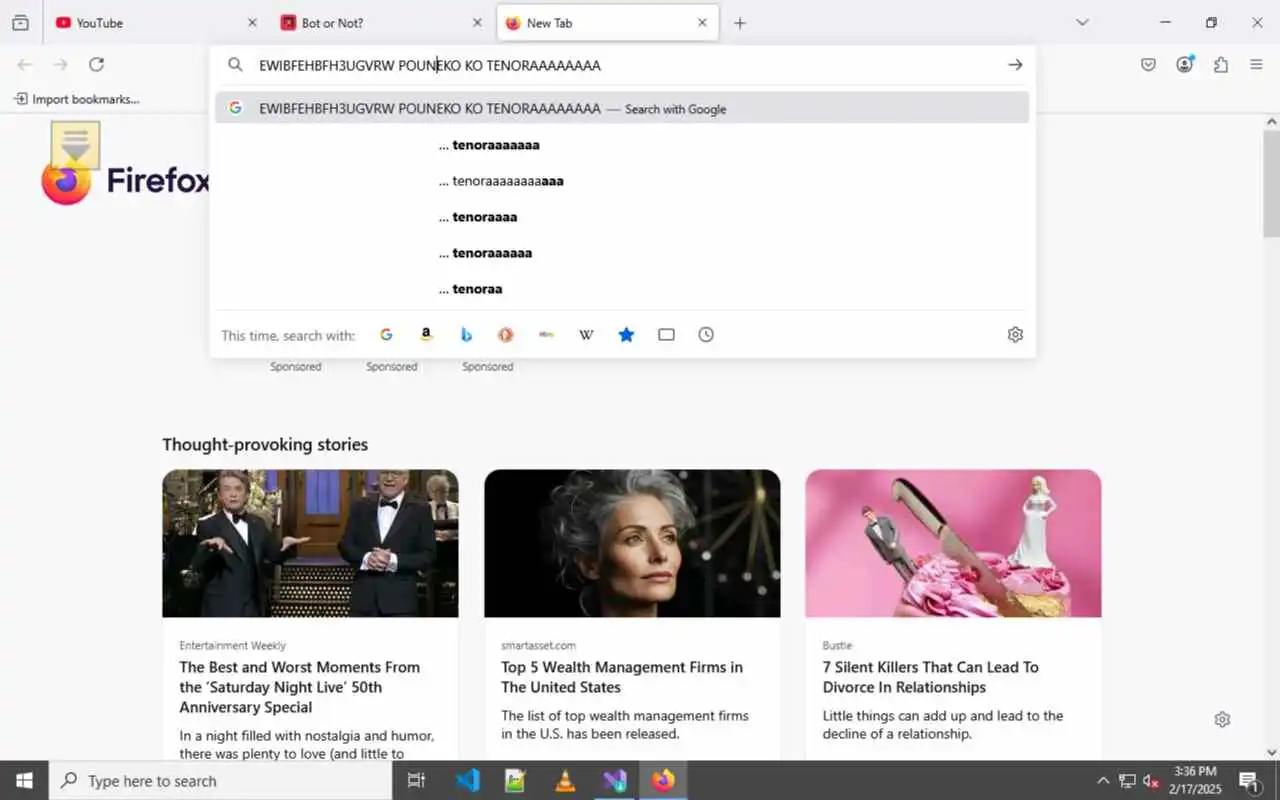Open 'Top 5 Wealth Management Firms' headline
Screen dimensions: 1280x800
tap(622, 677)
